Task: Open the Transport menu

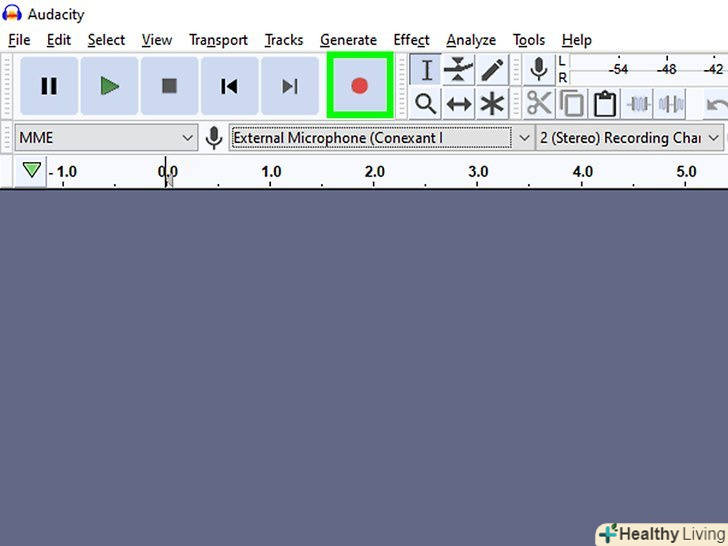Action: click(x=218, y=40)
